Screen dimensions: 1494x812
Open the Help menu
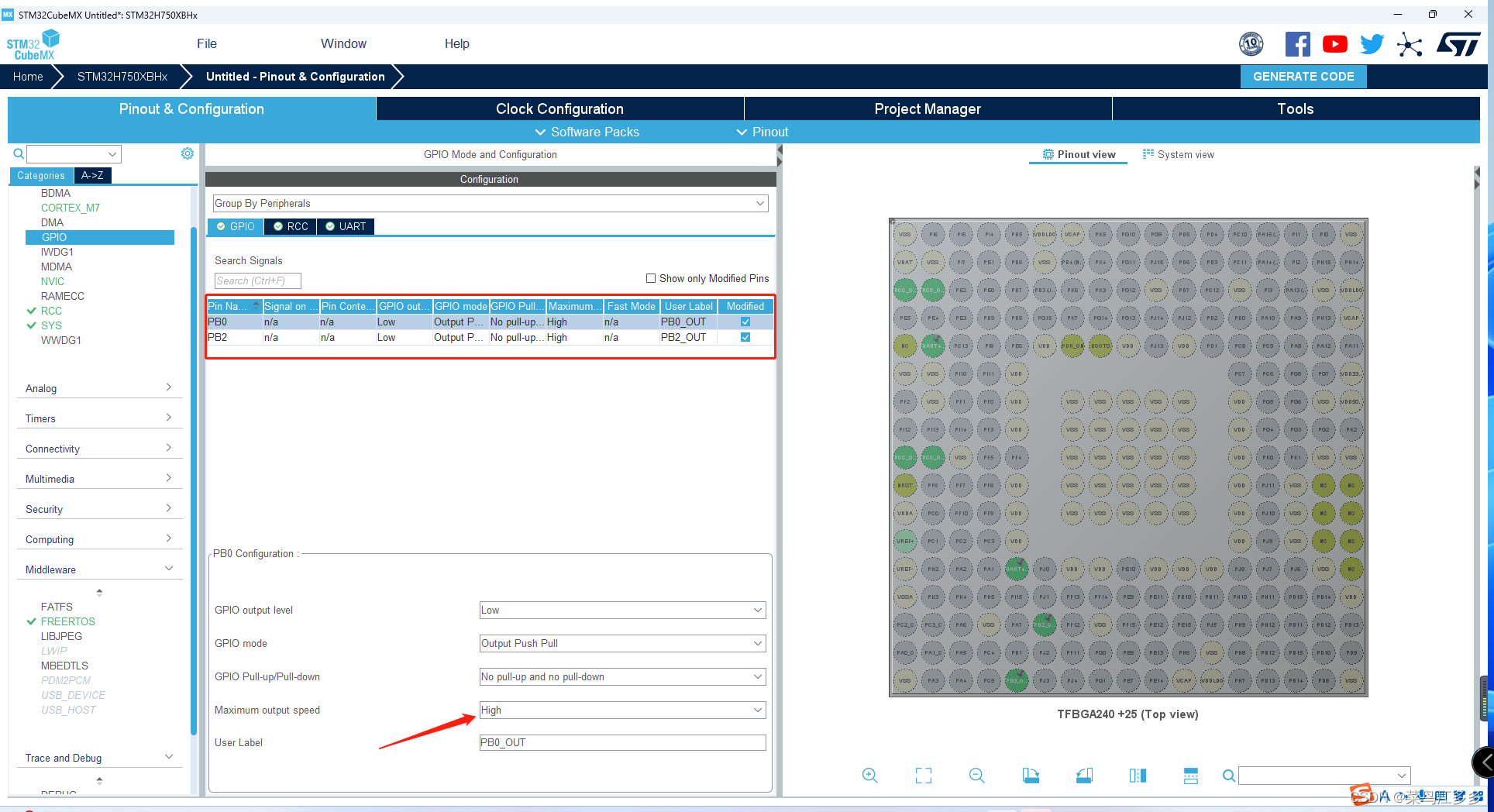click(x=457, y=44)
